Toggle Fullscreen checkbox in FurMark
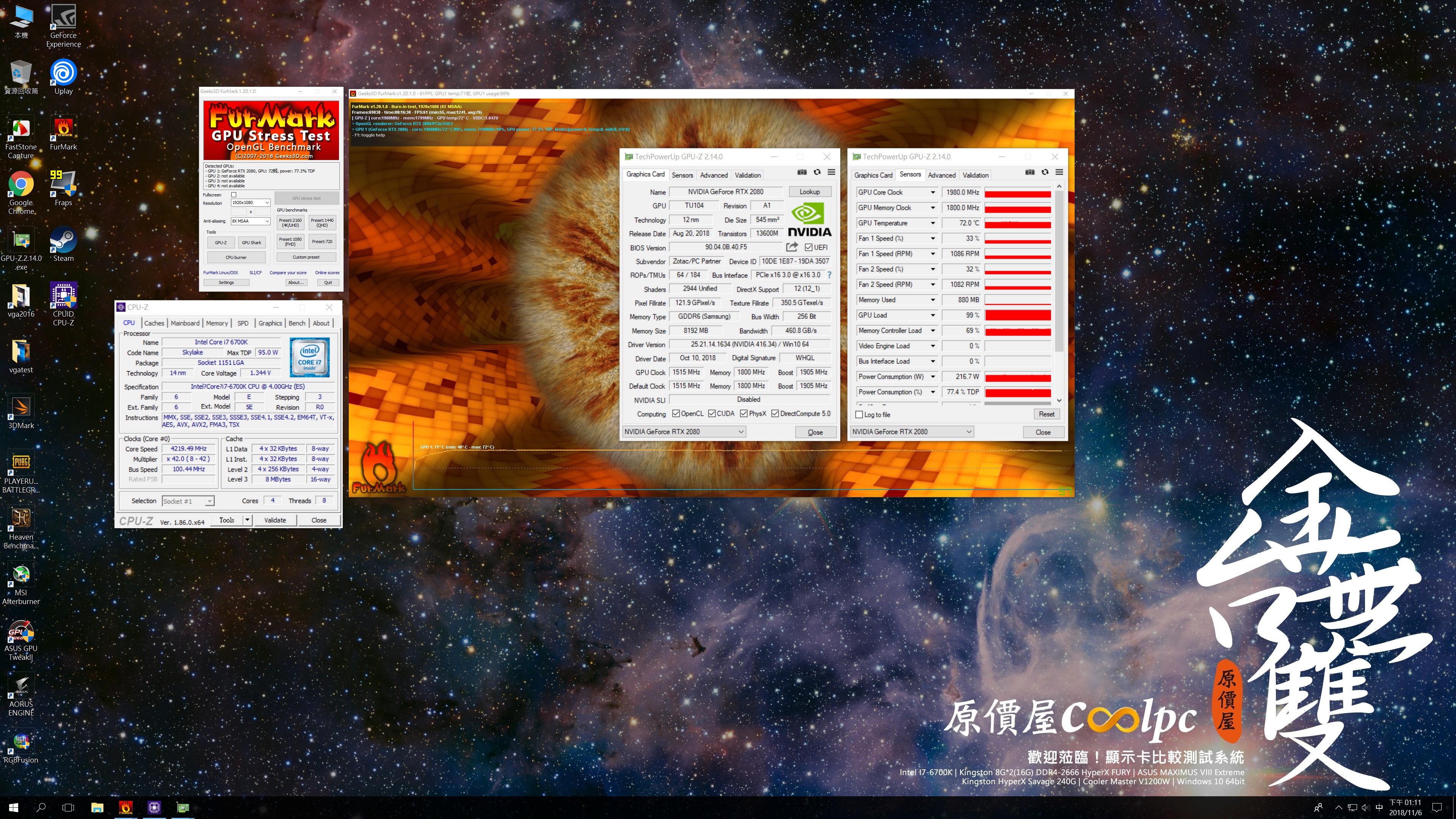Image resolution: width=1456 pixels, height=819 pixels. pos(234,195)
